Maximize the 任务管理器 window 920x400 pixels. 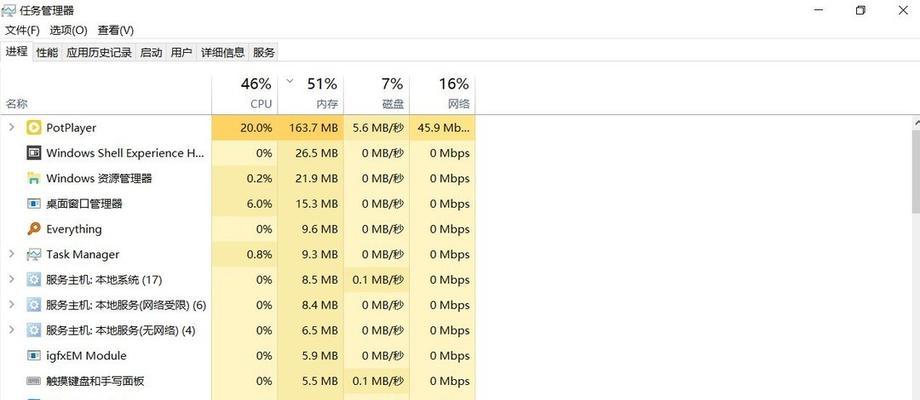coord(861,11)
